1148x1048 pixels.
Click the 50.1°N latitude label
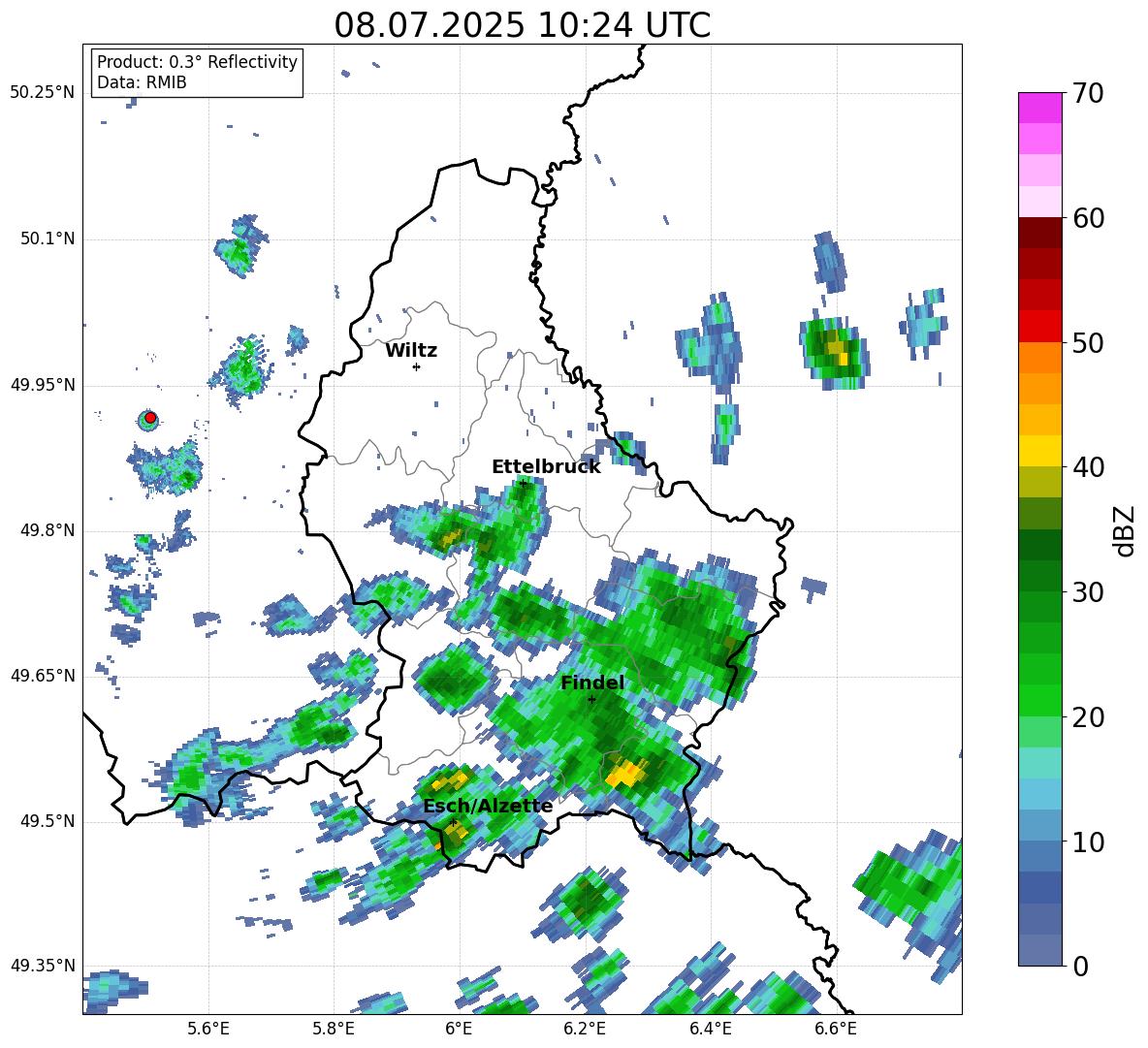click(x=47, y=238)
